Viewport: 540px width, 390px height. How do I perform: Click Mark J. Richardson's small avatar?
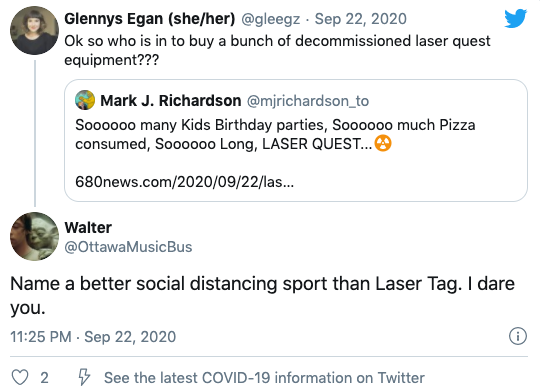tap(85, 100)
